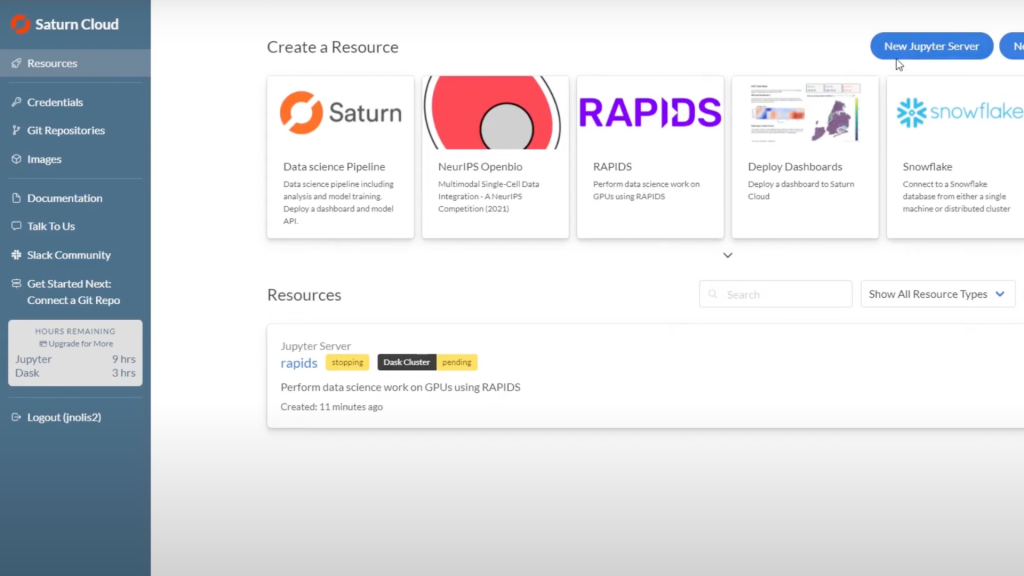Click the New Jupyter Server button
This screenshot has height=576, width=1024.
(x=931, y=46)
